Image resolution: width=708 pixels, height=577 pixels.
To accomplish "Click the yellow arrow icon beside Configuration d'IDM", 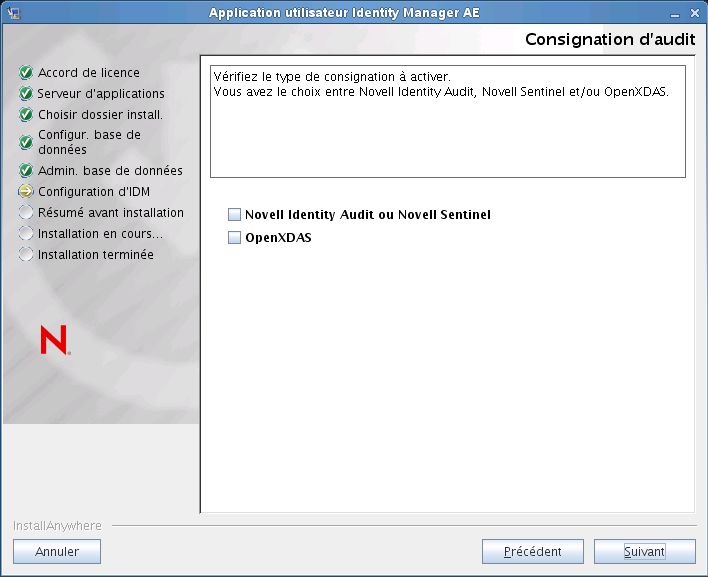I will point(26,191).
